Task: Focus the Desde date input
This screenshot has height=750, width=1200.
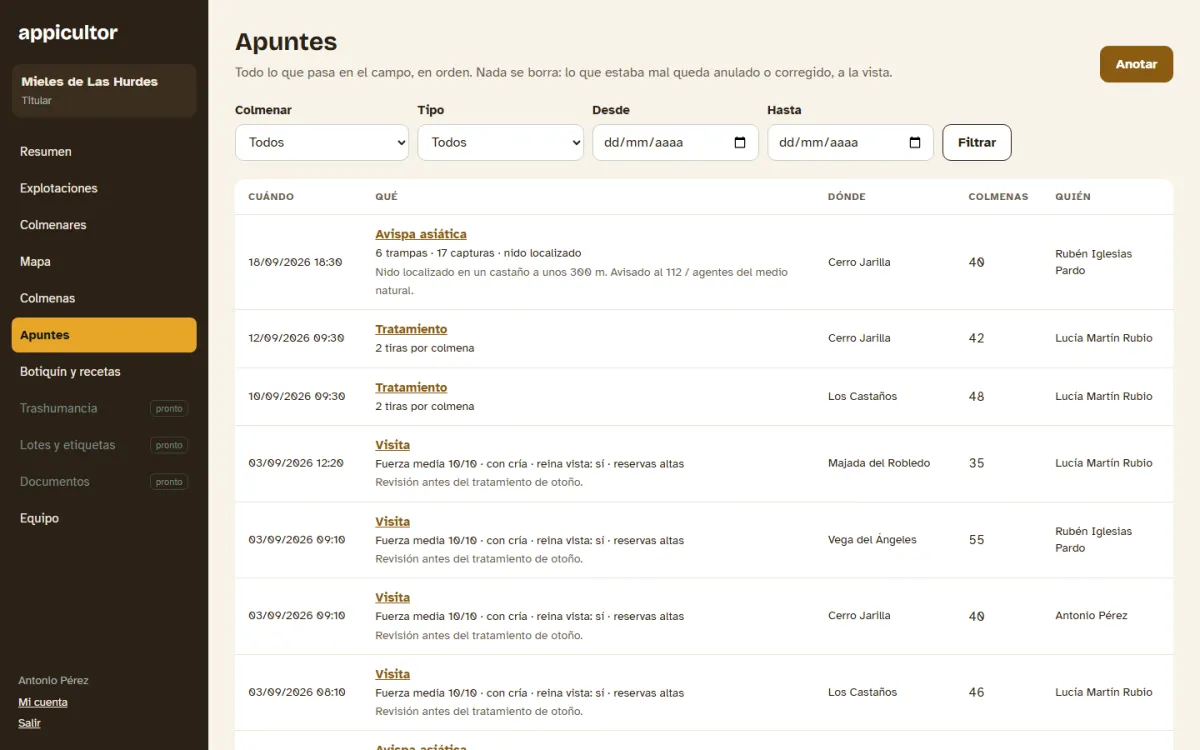Action: (675, 142)
